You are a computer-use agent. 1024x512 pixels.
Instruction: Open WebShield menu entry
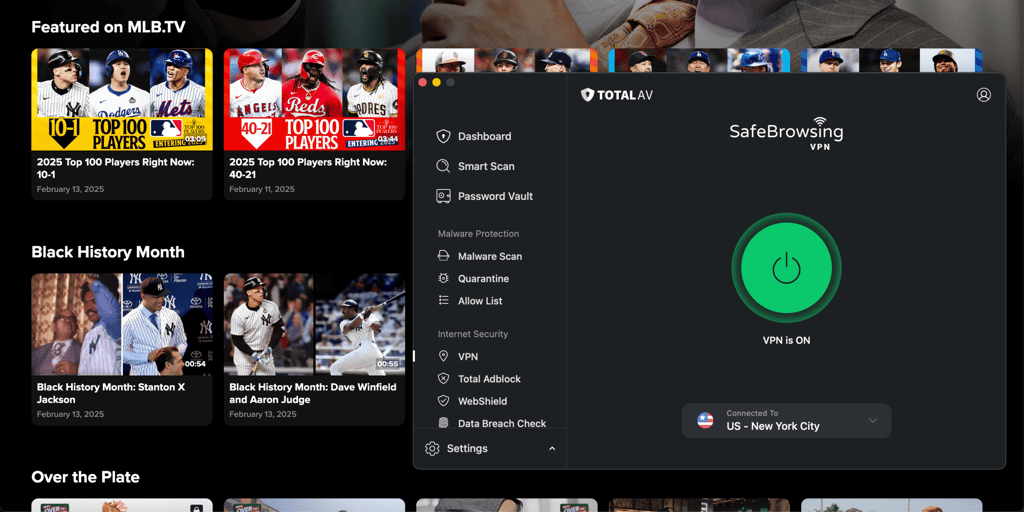click(483, 401)
